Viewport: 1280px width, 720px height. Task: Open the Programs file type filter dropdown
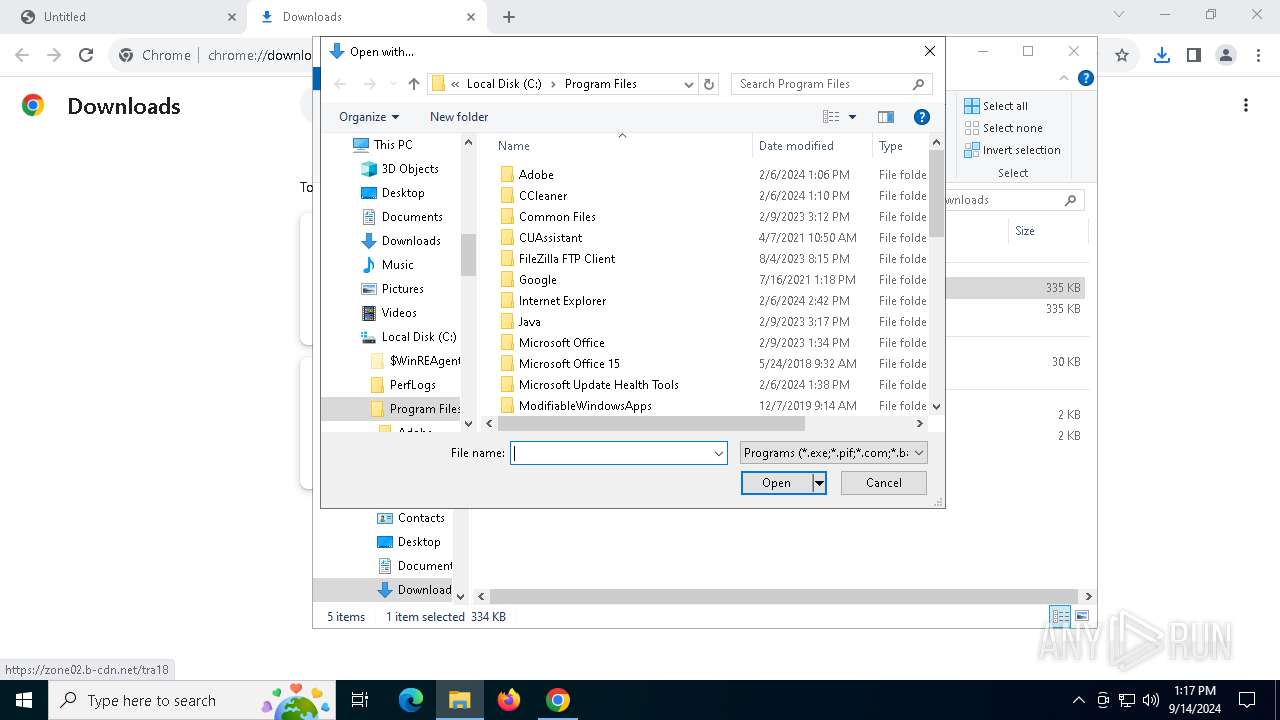[834, 453]
